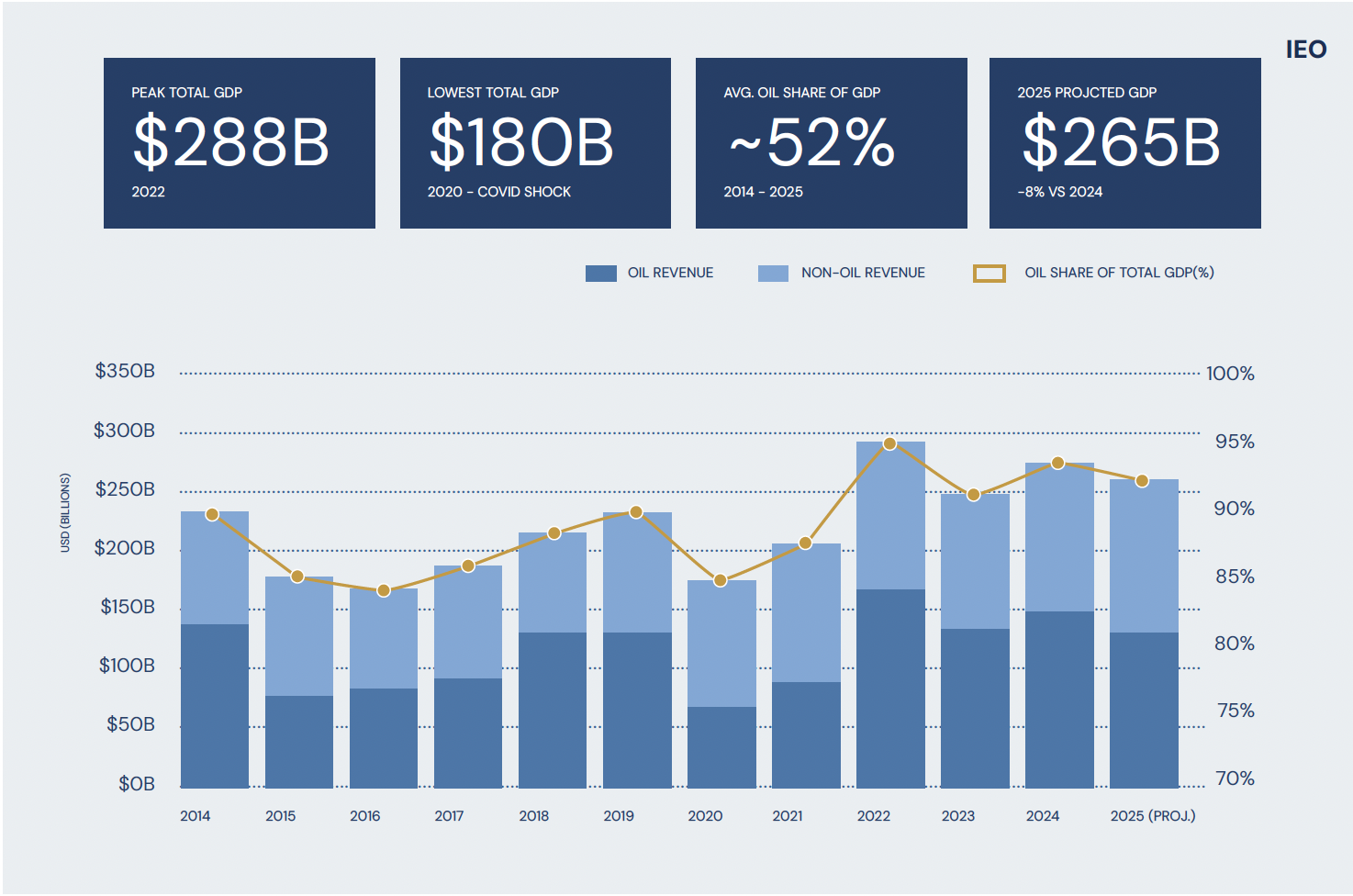Select the "AVG. OIL SHARE OF GDP" heading
The image size is (1353, 896).
coord(801,93)
